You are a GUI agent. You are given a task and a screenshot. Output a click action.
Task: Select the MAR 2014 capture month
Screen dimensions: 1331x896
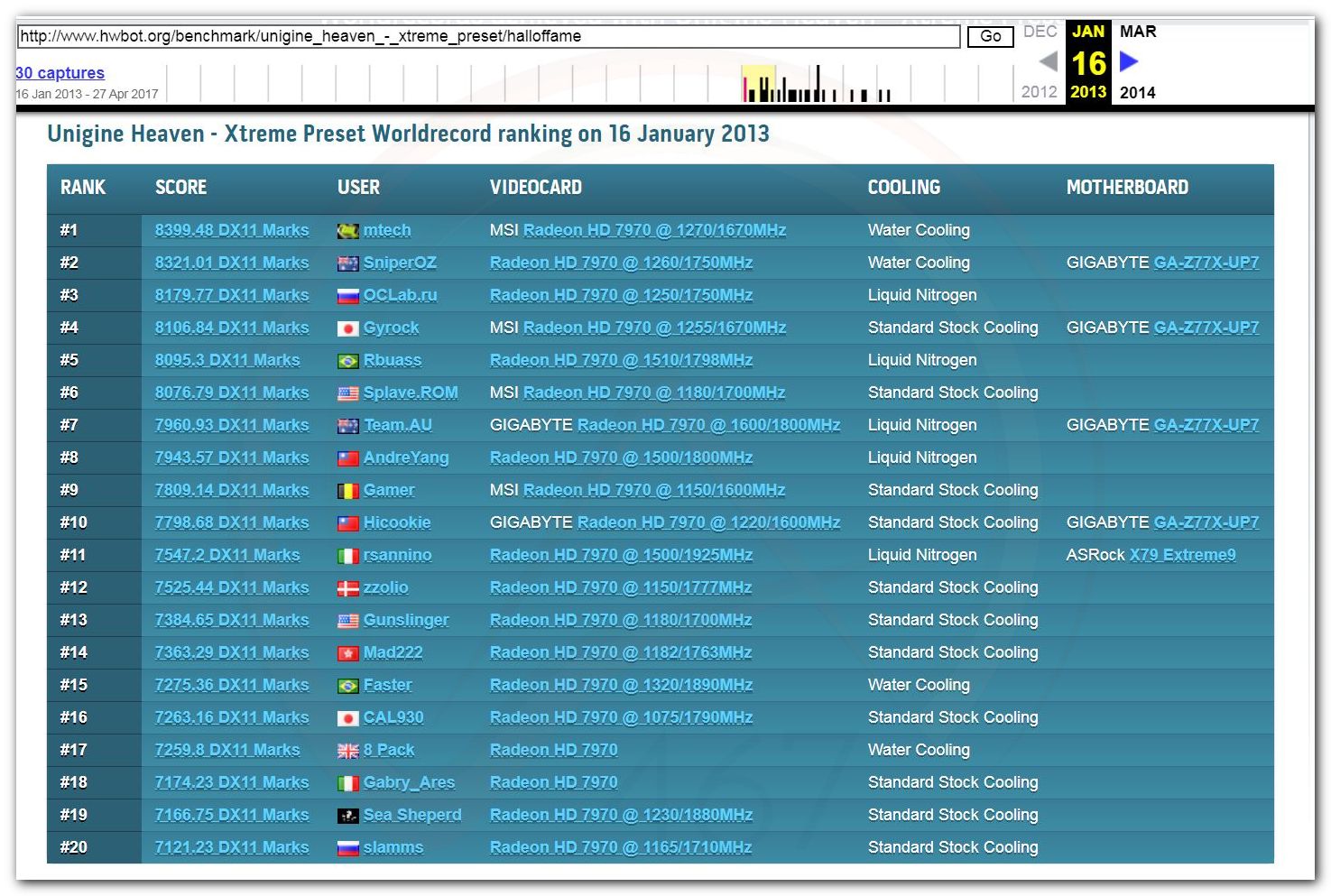[x=1137, y=32]
